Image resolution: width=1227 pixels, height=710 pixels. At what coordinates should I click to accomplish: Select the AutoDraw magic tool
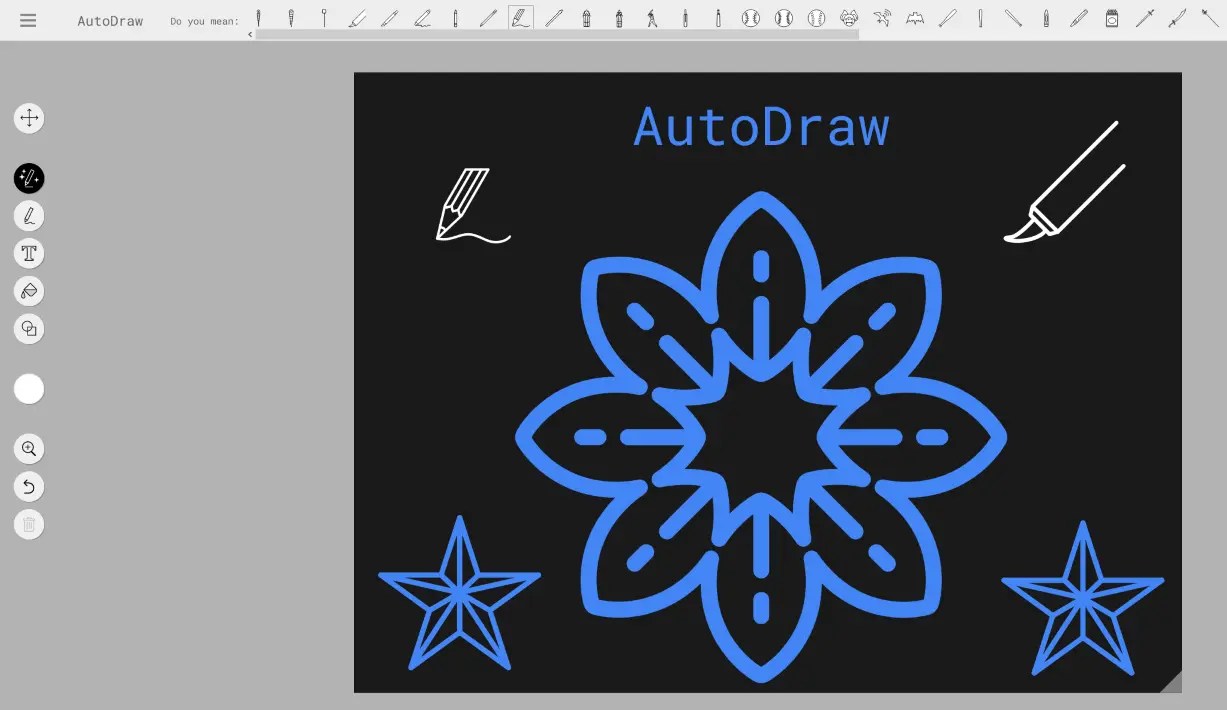click(29, 178)
